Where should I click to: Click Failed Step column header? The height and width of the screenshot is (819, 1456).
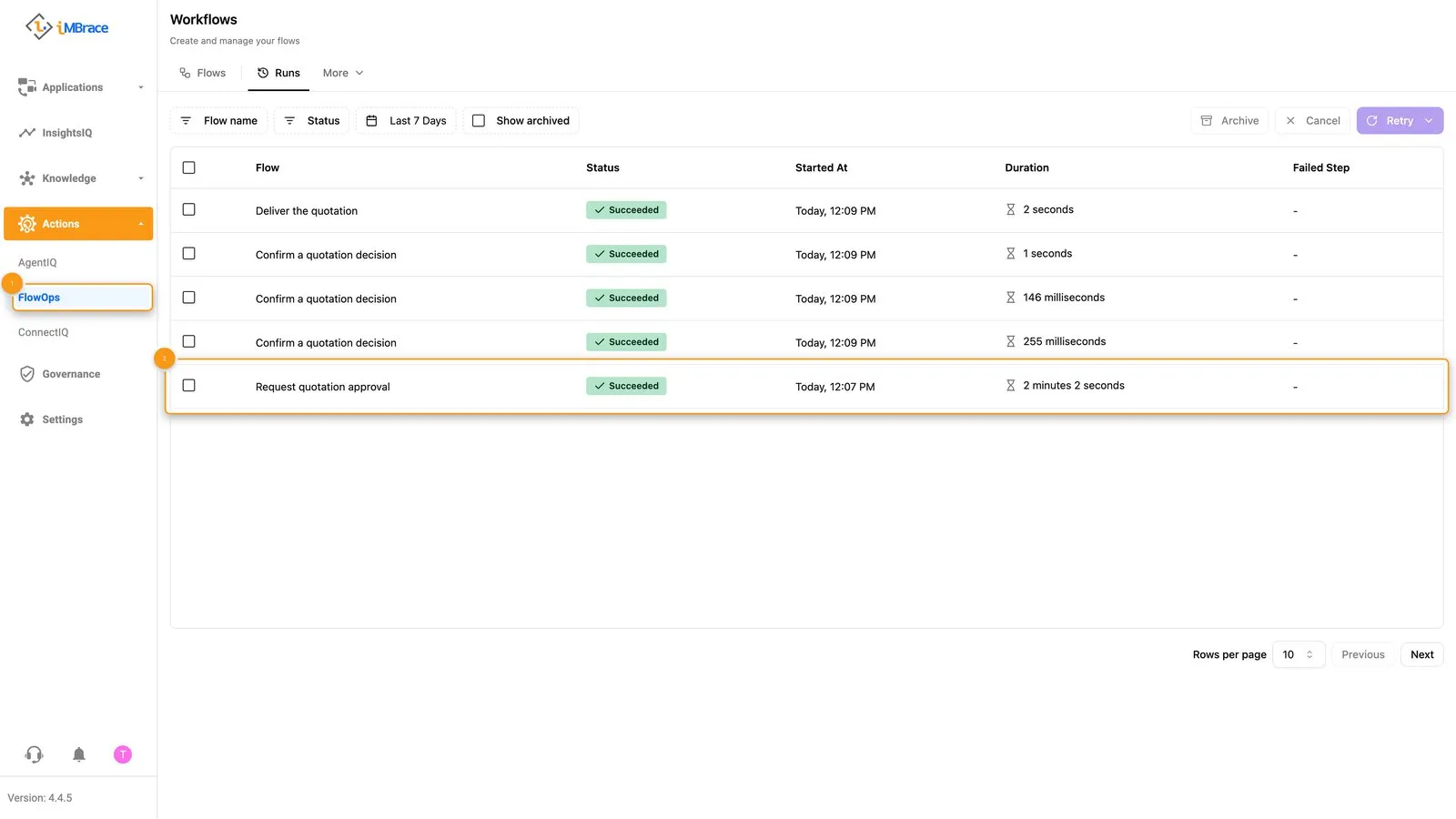click(1320, 167)
